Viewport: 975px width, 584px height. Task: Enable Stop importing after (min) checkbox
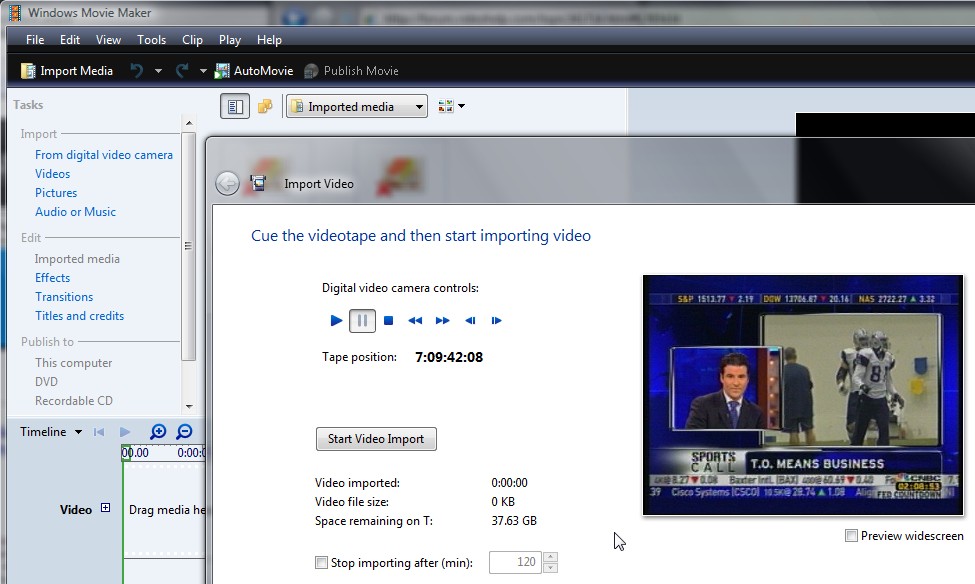pos(321,563)
